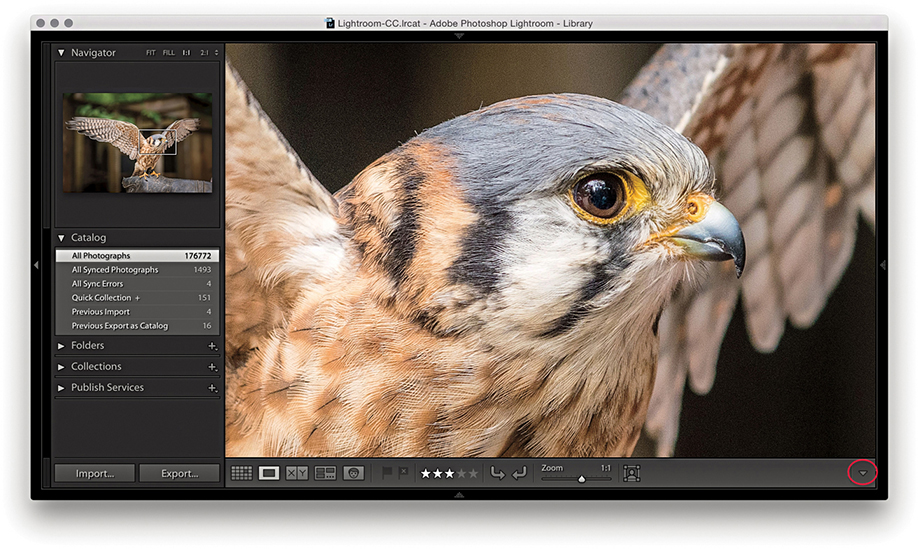
Task: Set the reject flag on photo
Action: coord(403,473)
